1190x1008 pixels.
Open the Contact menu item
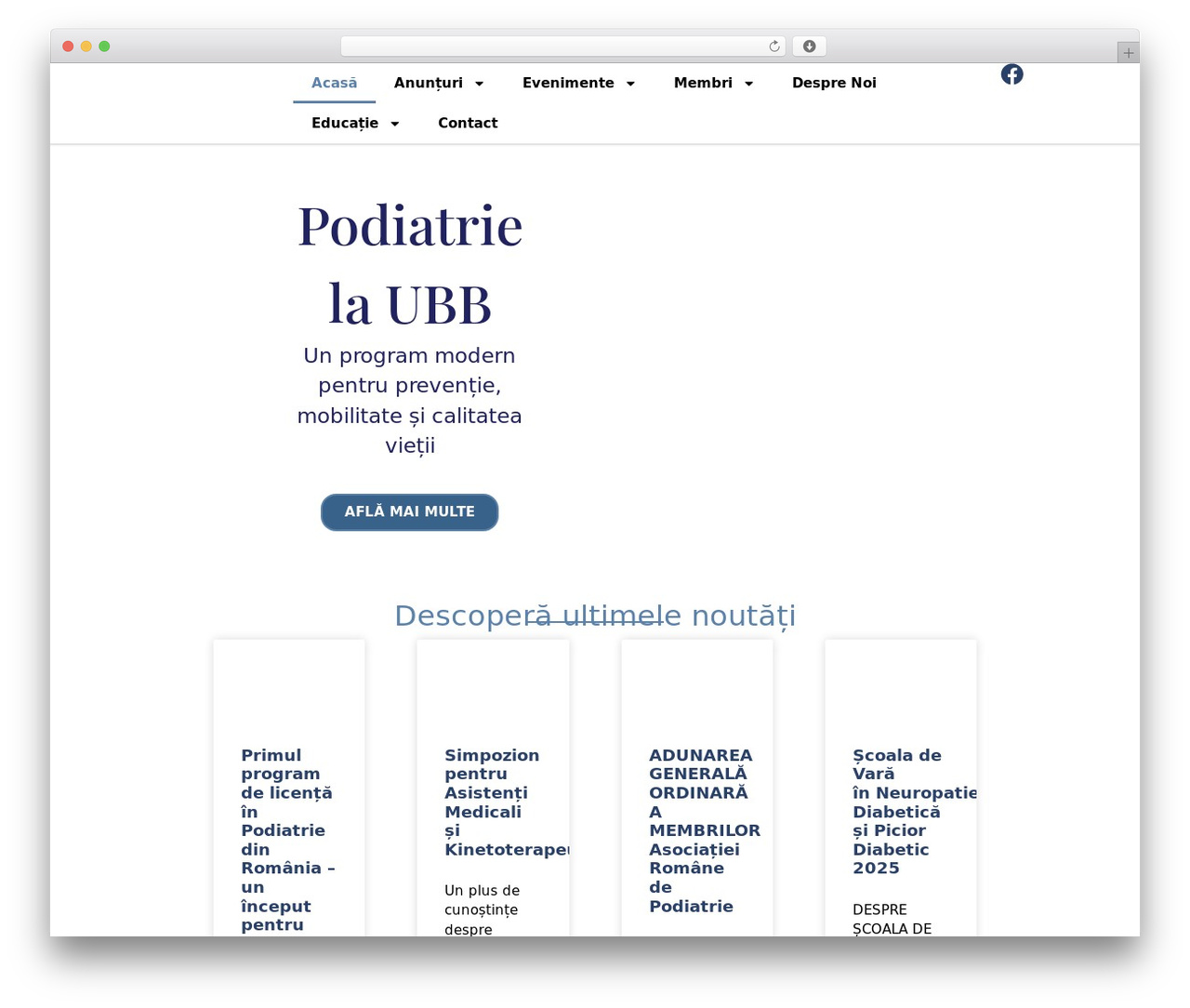tap(468, 123)
